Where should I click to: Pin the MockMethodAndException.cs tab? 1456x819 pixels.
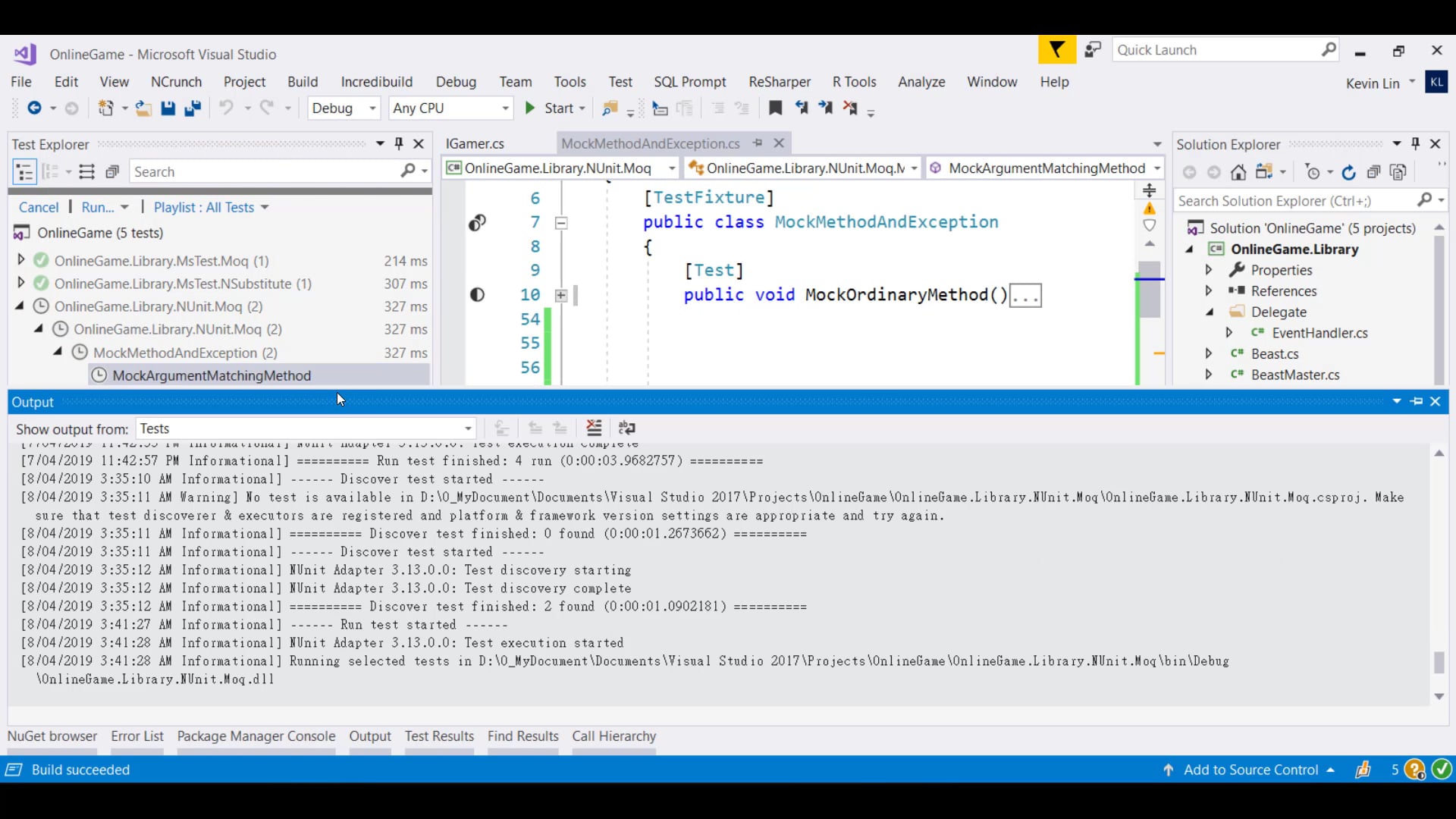pos(758,143)
